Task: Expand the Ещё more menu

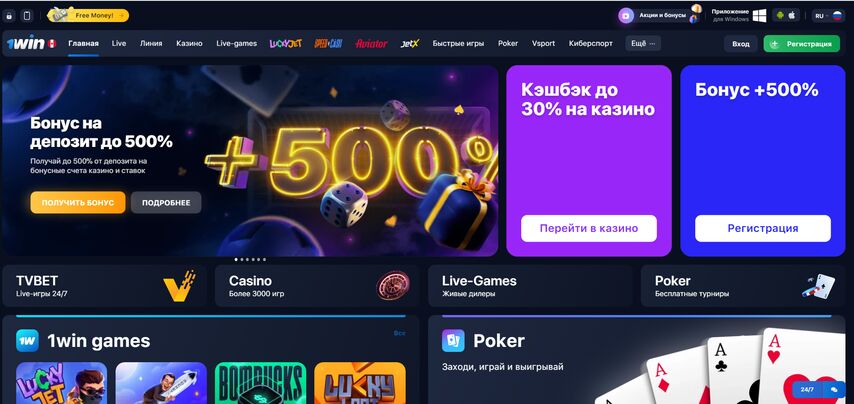Action: pyautogui.click(x=643, y=44)
